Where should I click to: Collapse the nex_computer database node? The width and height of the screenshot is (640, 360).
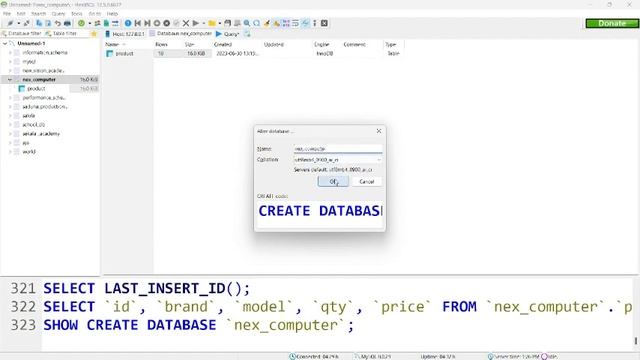10,80
